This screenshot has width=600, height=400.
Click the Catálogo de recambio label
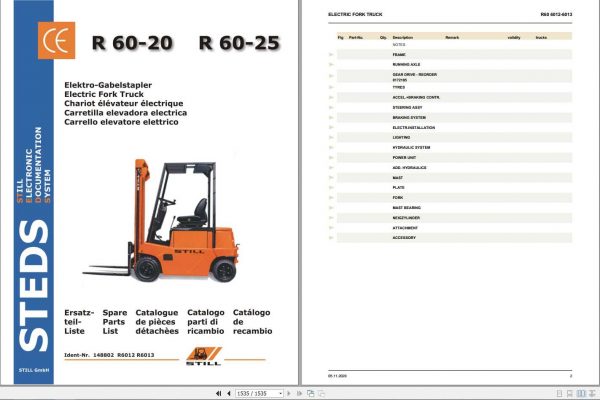[253, 322]
